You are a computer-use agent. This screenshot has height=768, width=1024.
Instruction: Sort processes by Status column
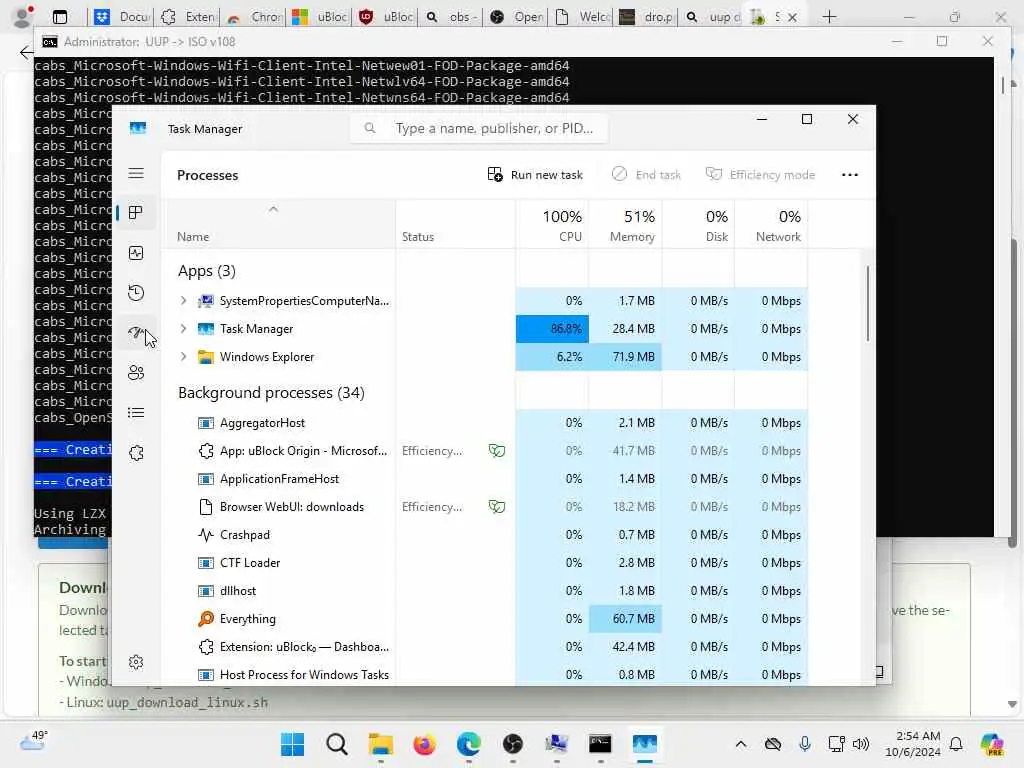point(455,225)
